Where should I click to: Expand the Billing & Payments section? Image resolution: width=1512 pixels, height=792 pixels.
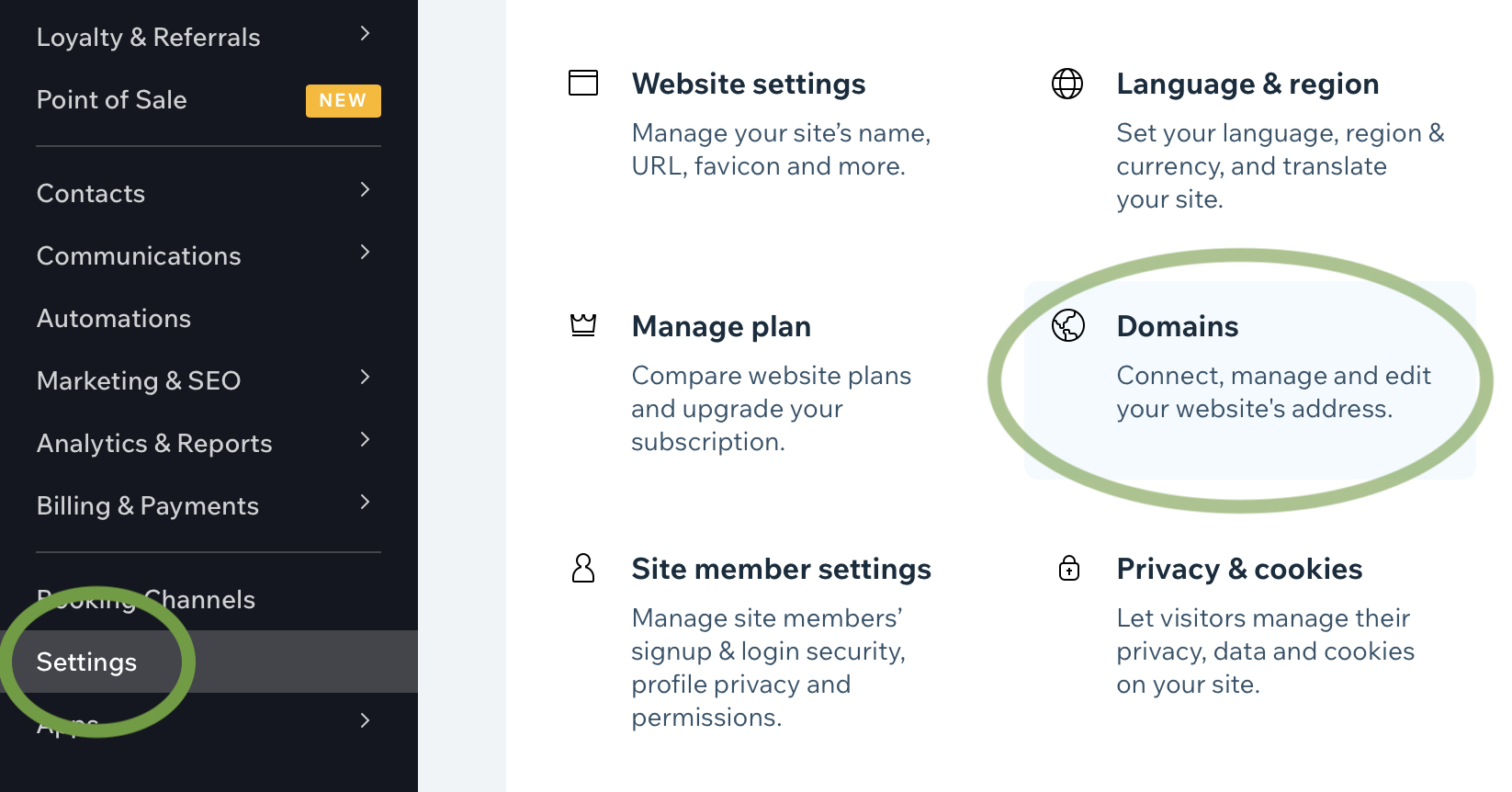(365, 503)
